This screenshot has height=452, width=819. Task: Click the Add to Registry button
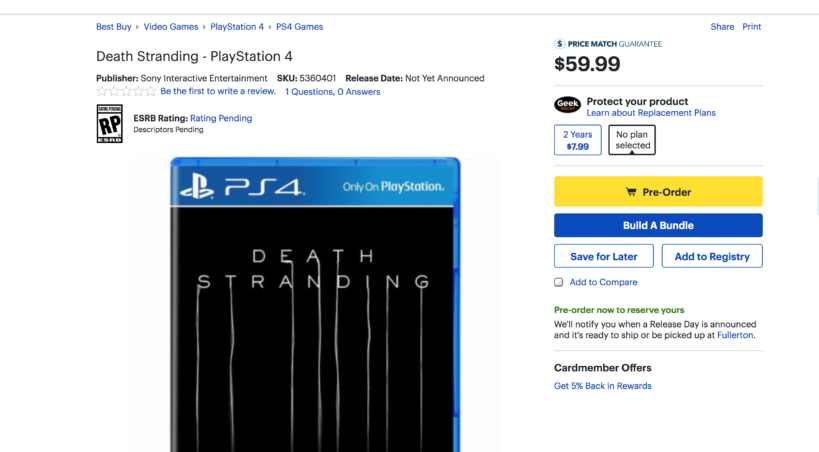(x=712, y=256)
